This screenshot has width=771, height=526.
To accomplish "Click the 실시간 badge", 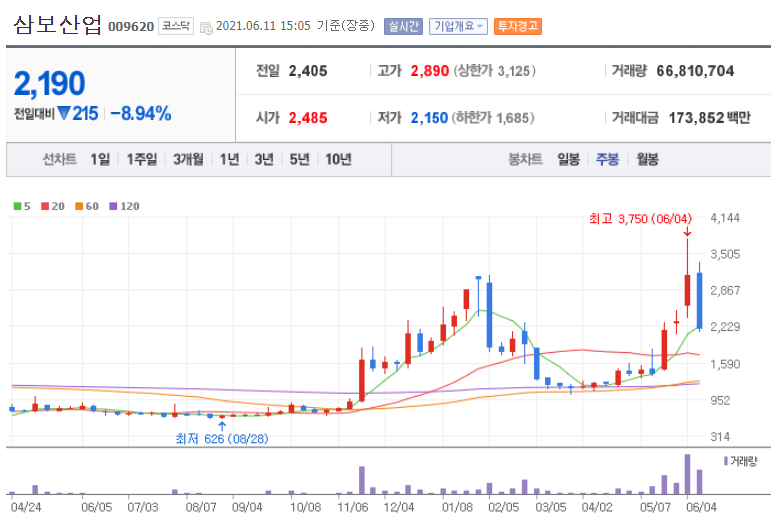I will [403, 27].
